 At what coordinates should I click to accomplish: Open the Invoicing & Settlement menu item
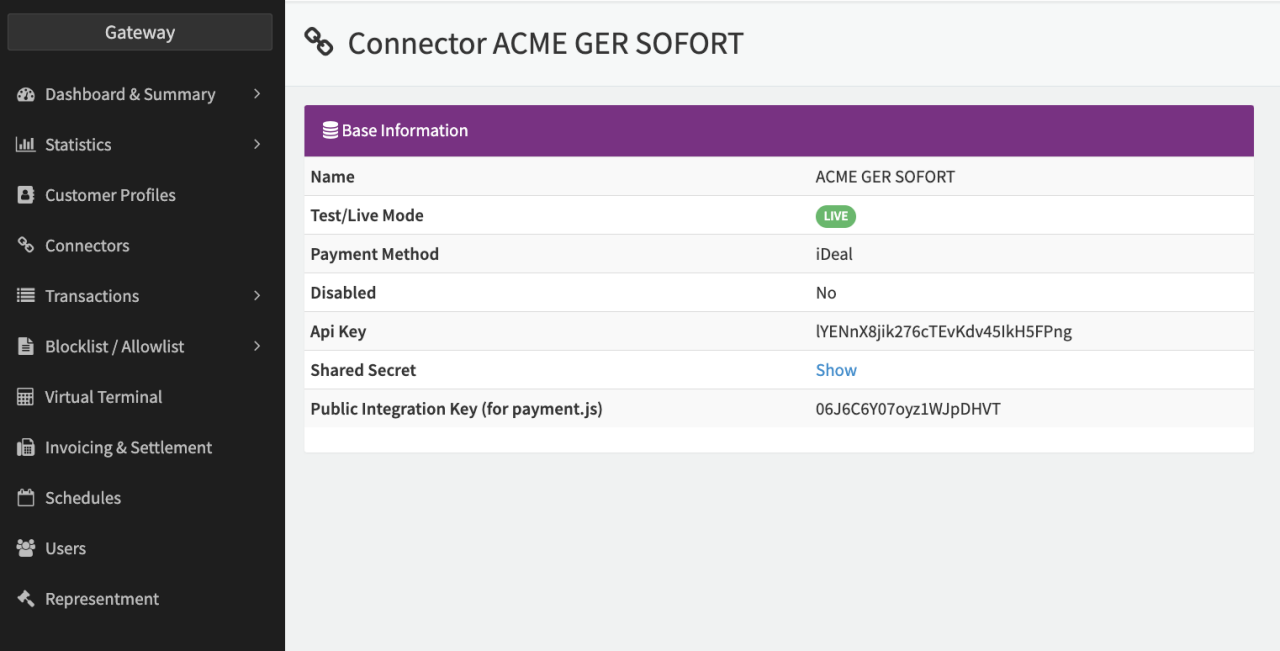point(128,448)
